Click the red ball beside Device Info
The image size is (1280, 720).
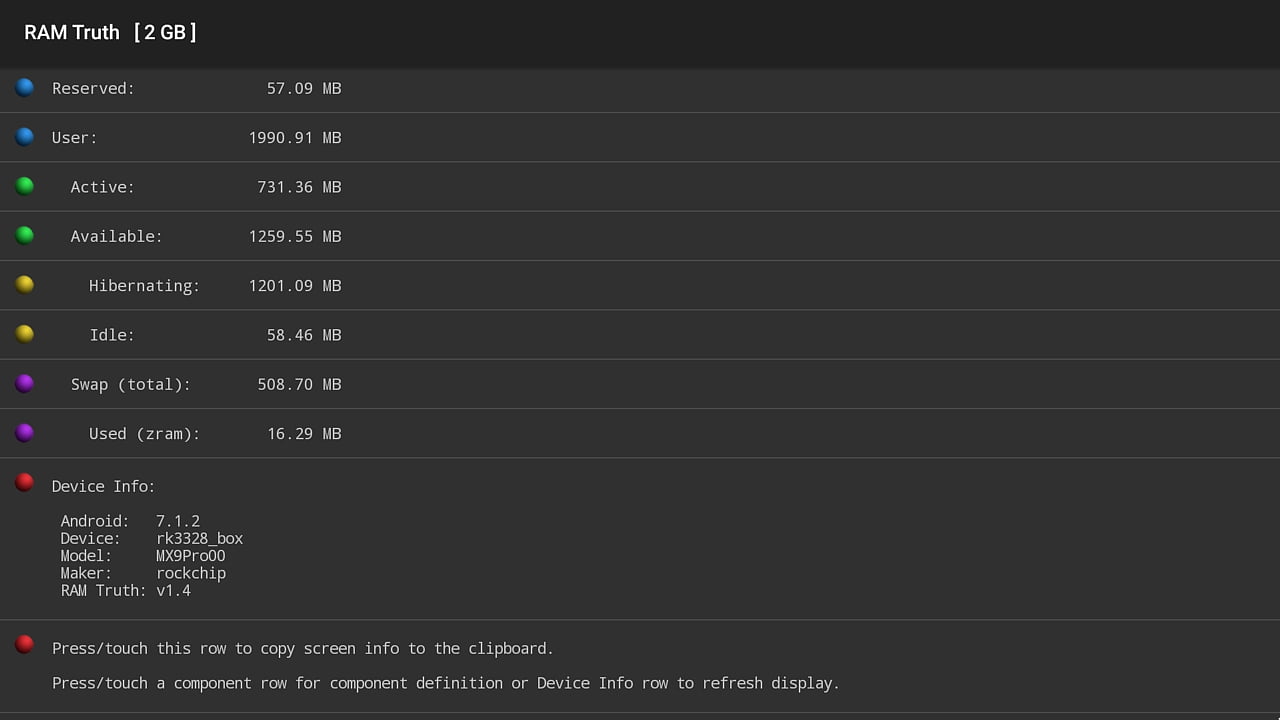25,483
